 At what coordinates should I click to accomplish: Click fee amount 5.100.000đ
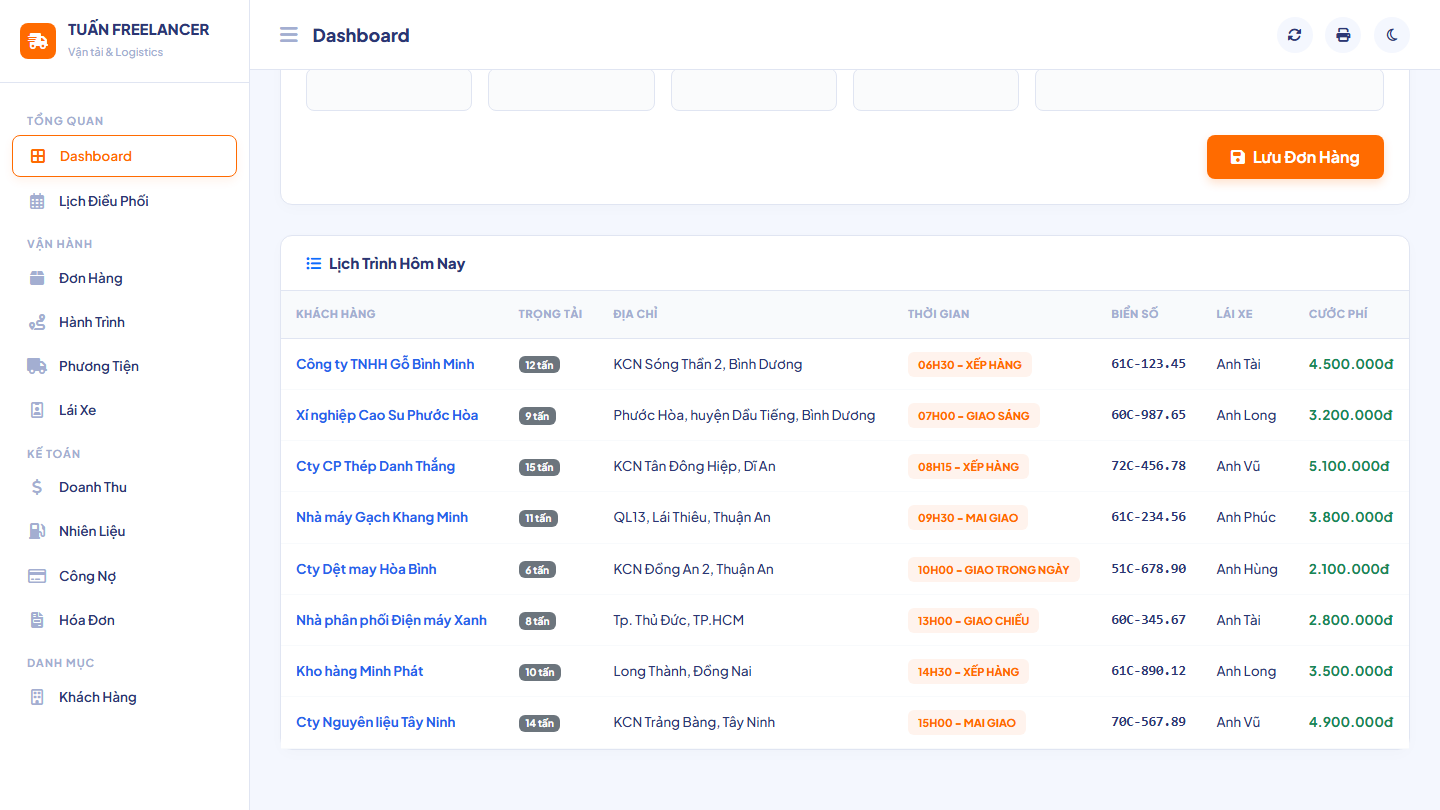pos(1349,466)
